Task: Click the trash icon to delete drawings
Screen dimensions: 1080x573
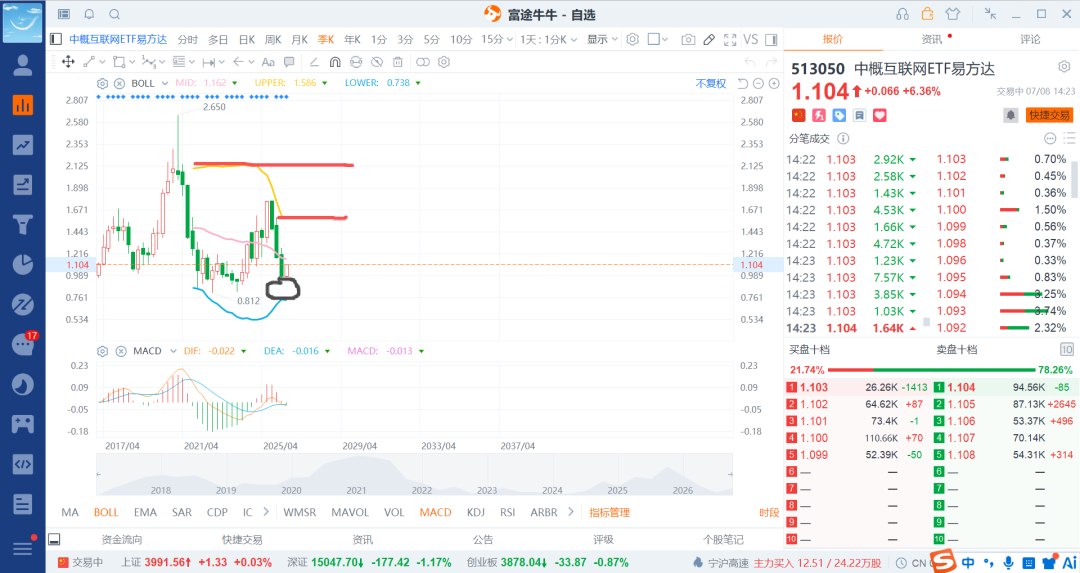Action: (x=397, y=62)
